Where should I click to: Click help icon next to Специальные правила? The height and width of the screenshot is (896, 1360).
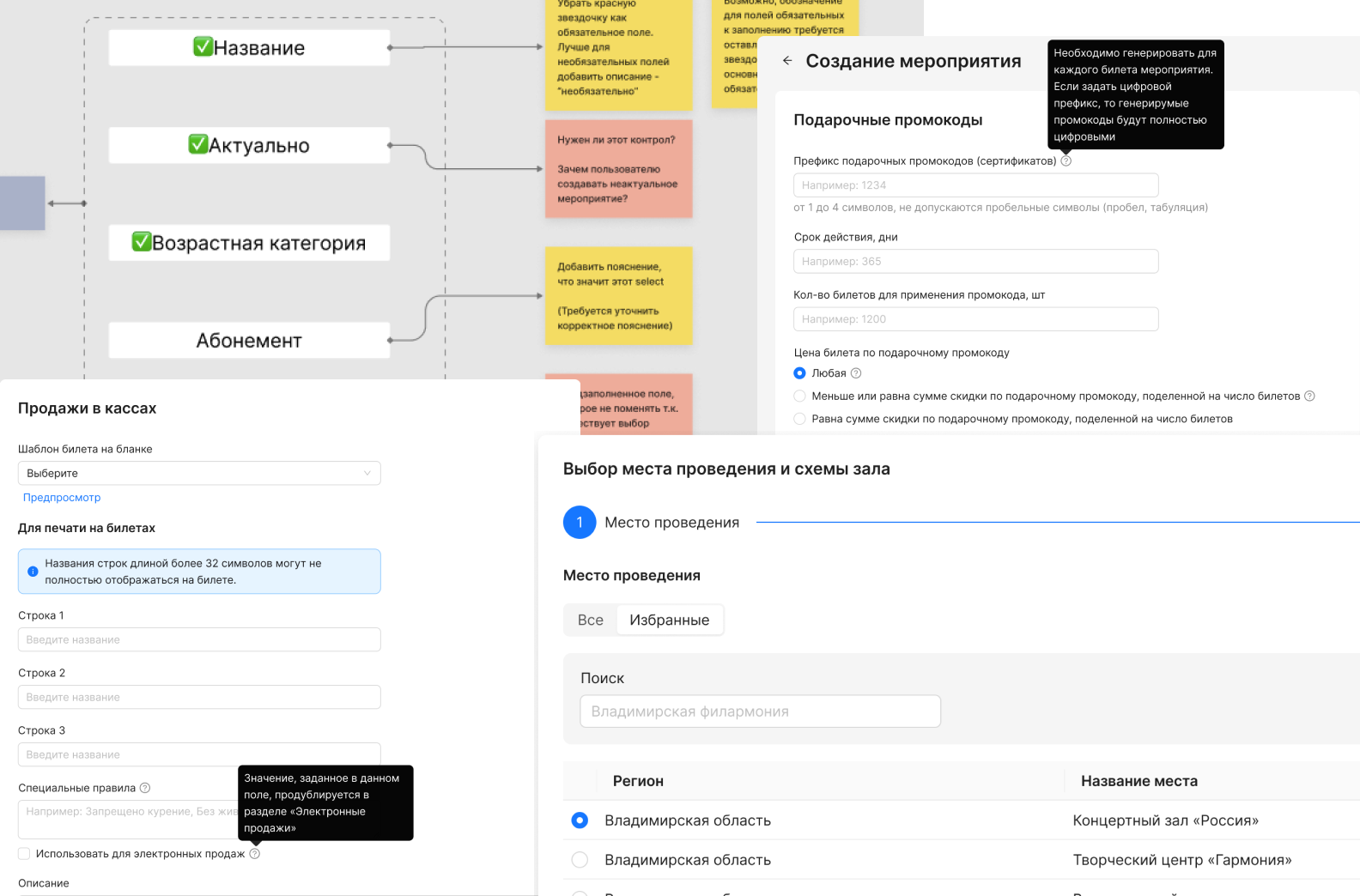pyautogui.click(x=145, y=788)
